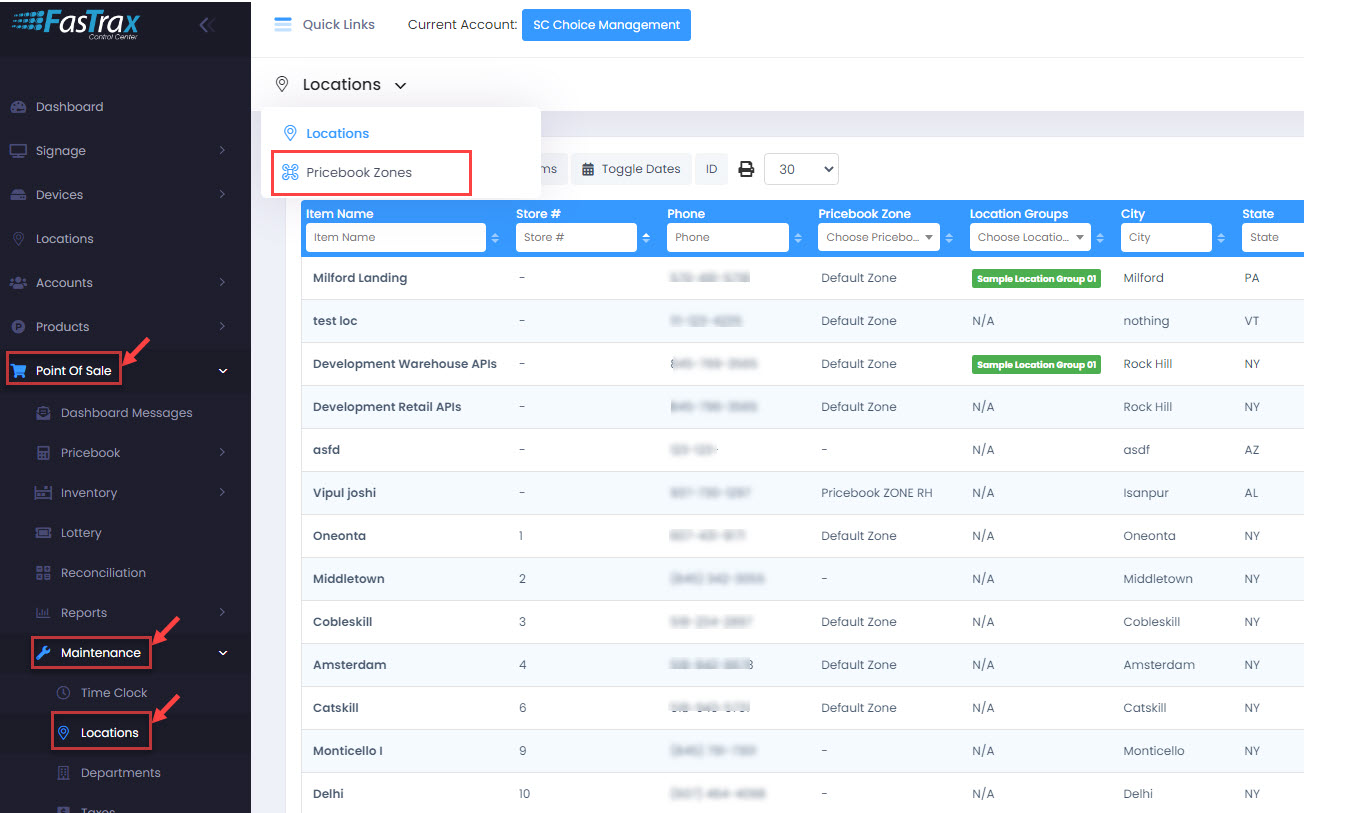Click Vipul joshi location name
Viewport: 1362px width, 813px height.
[x=345, y=493]
